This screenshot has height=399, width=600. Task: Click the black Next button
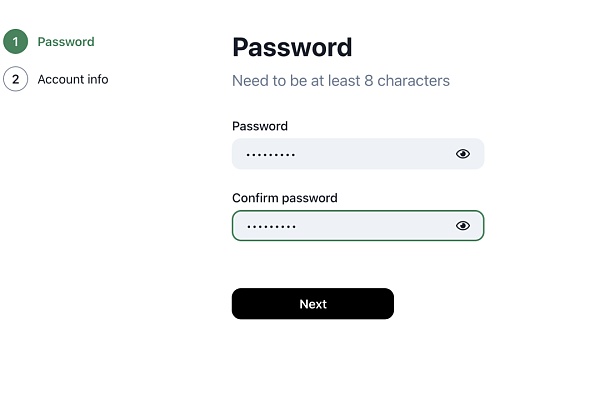313,304
